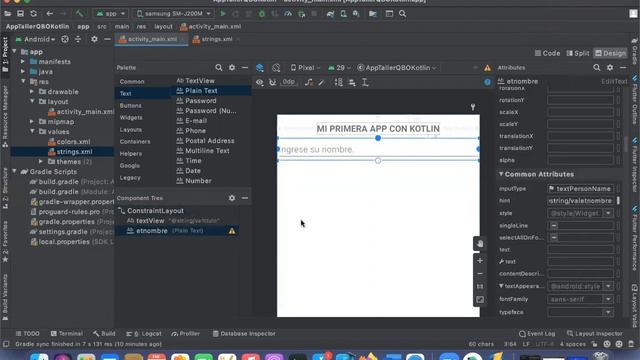Open the Attributes panel settings gear

coord(610,67)
